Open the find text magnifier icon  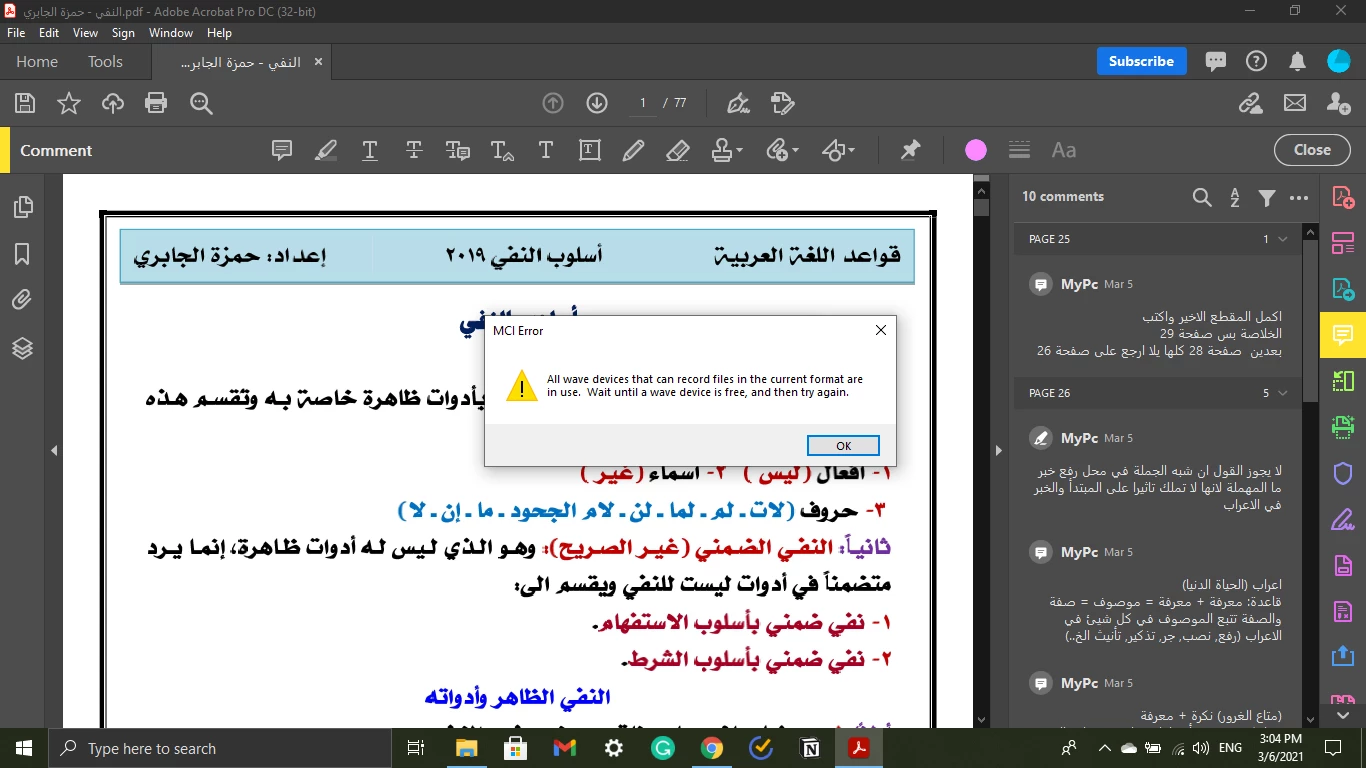[201, 103]
